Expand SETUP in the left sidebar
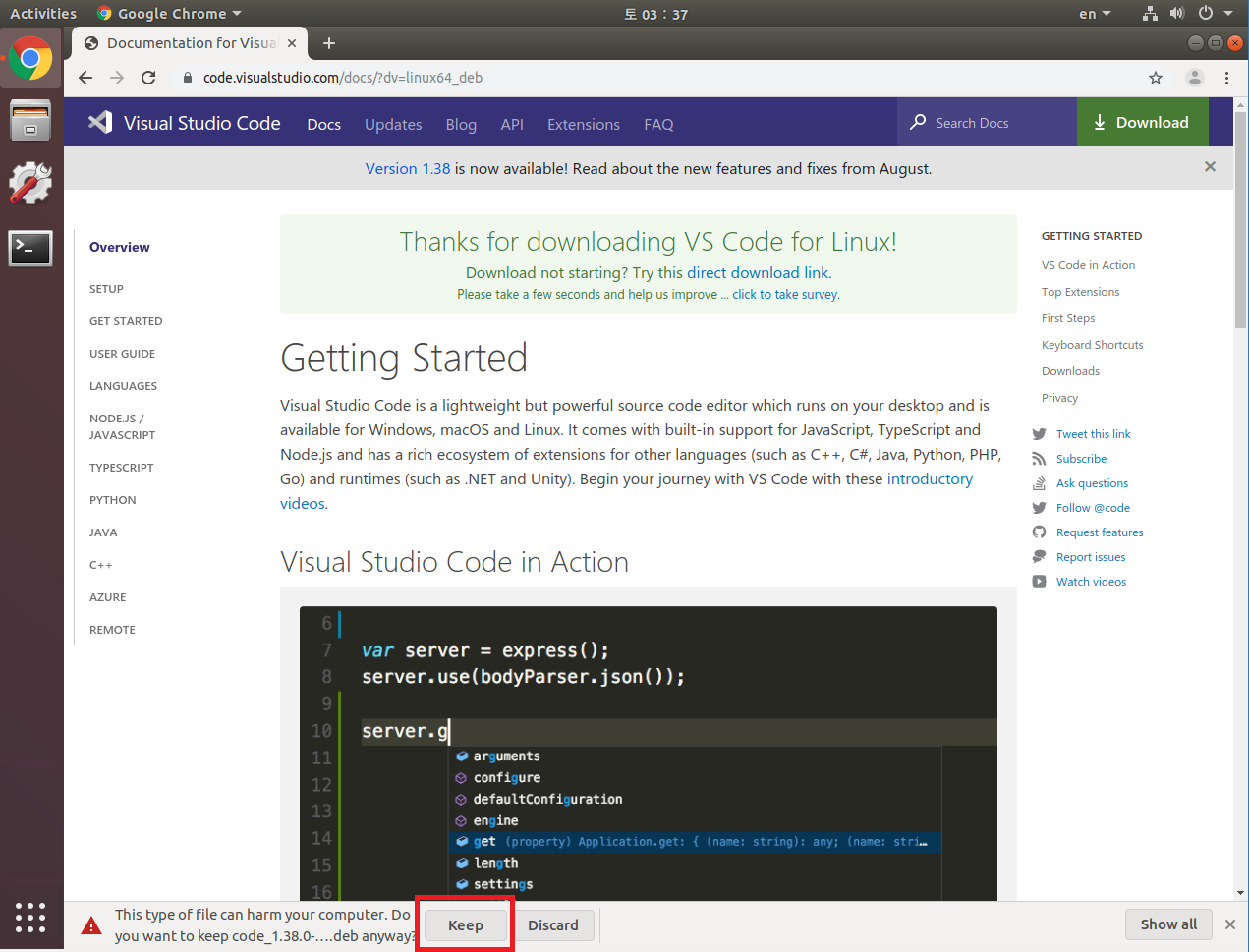This screenshot has height=952, width=1249. coord(106,289)
